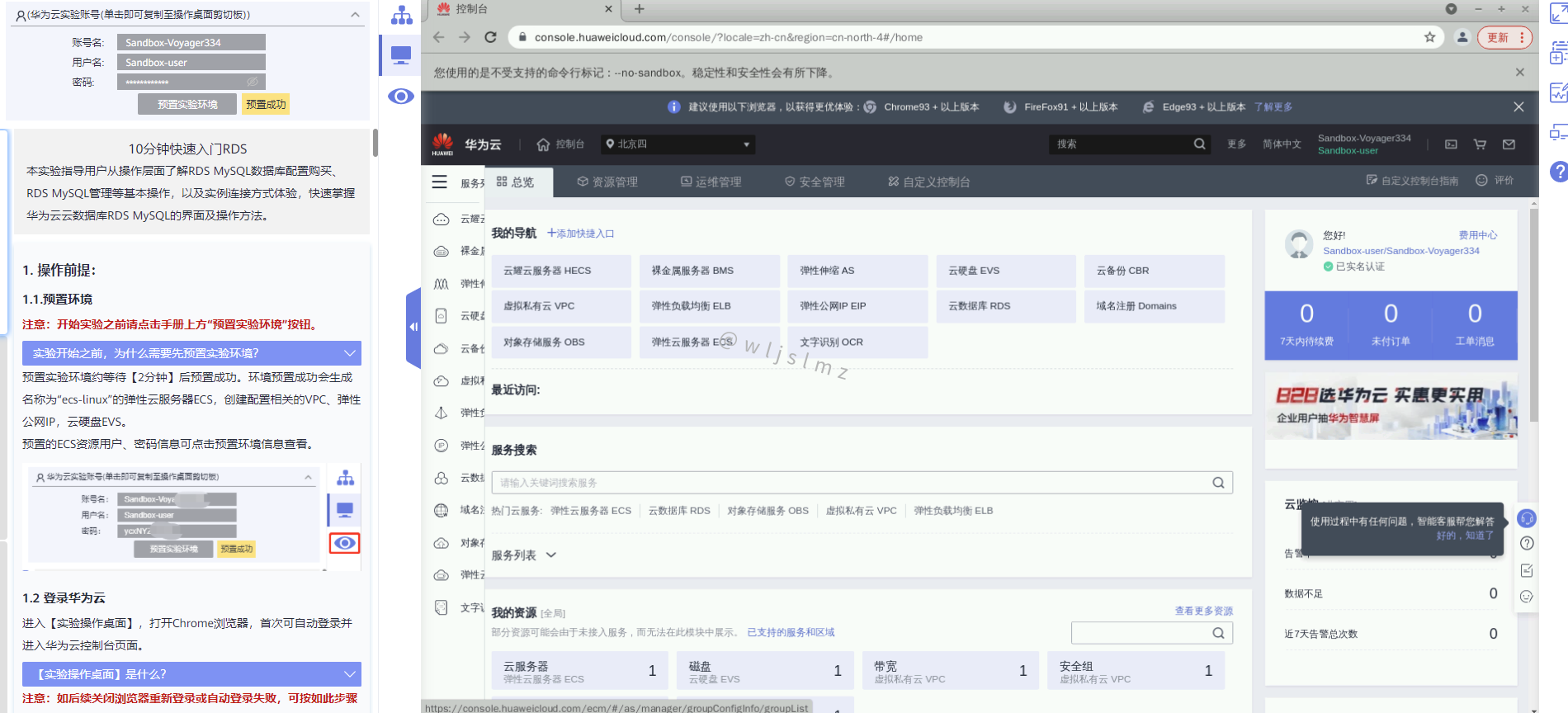Open the 磁盘 EVS resource card
Screen dimensions: 1568x713
click(x=765, y=671)
